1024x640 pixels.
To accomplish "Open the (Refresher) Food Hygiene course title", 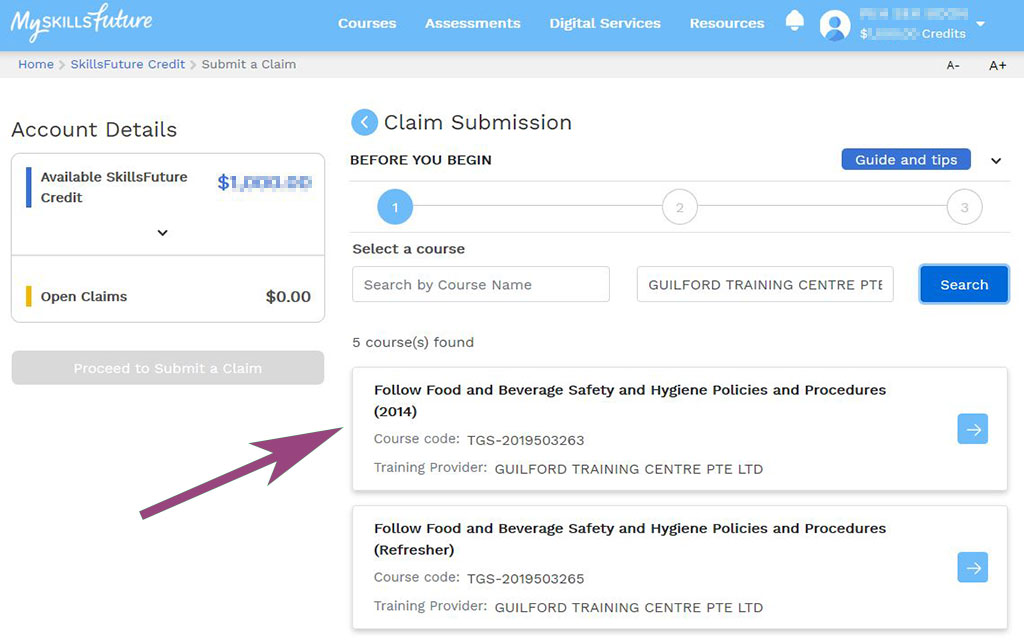I will click(x=630, y=539).
